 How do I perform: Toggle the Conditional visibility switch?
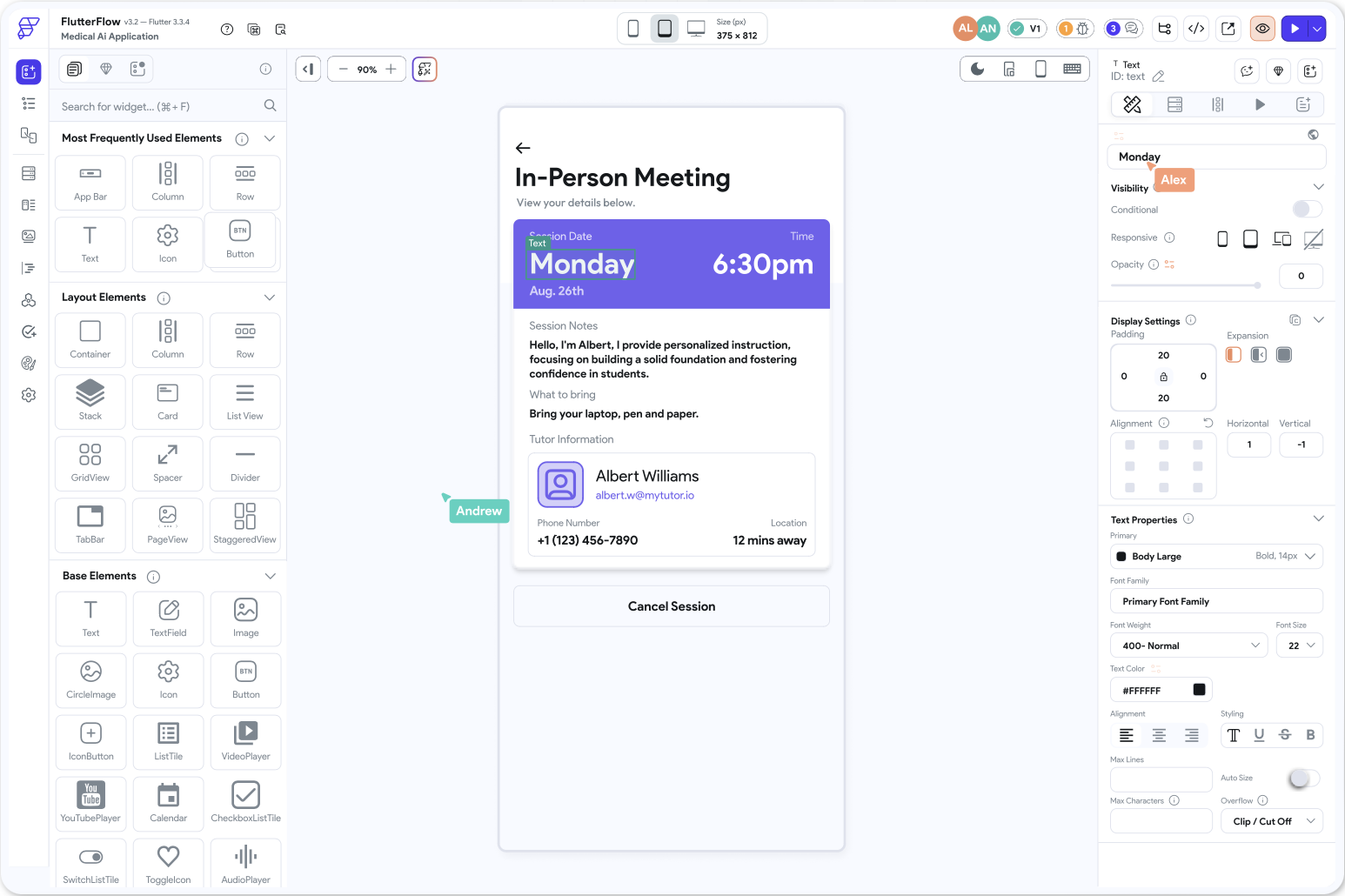tap(1307, 209)
